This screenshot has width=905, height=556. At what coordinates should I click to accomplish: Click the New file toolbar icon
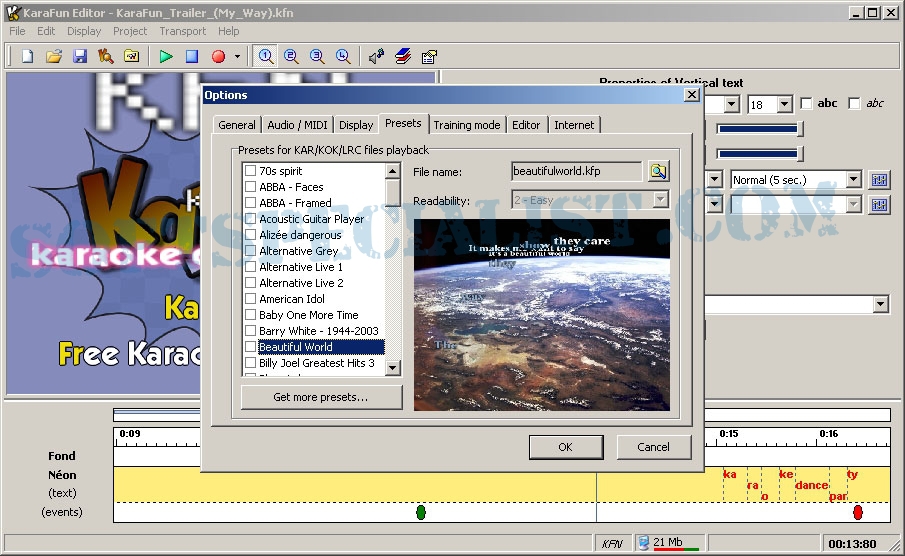point(28,56)
